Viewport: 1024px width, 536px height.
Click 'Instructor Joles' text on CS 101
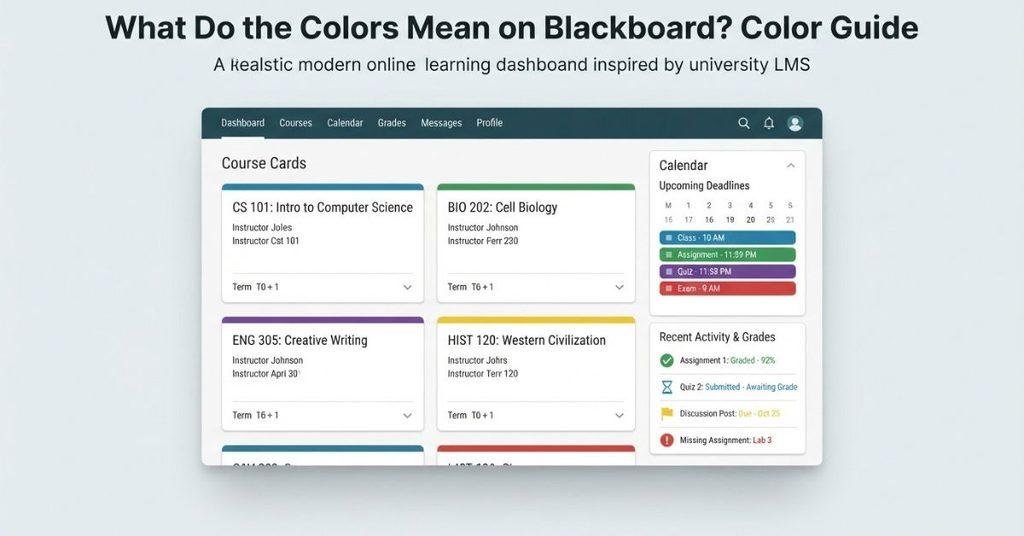coord(262,228)
